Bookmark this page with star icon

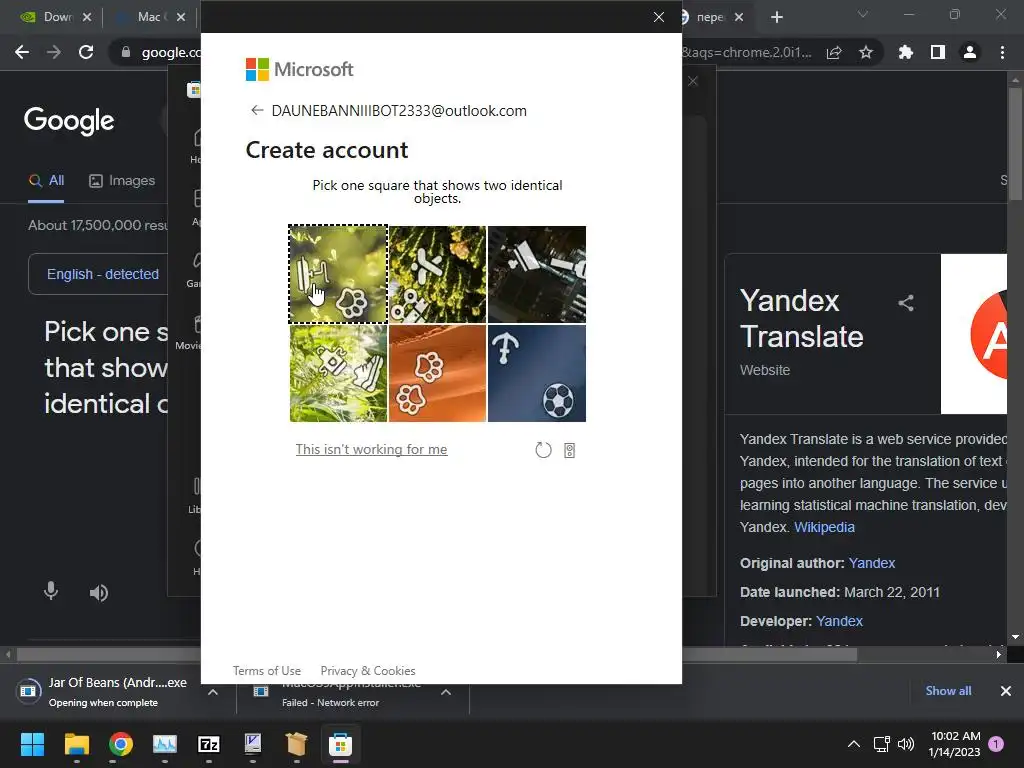click(866, 52)
